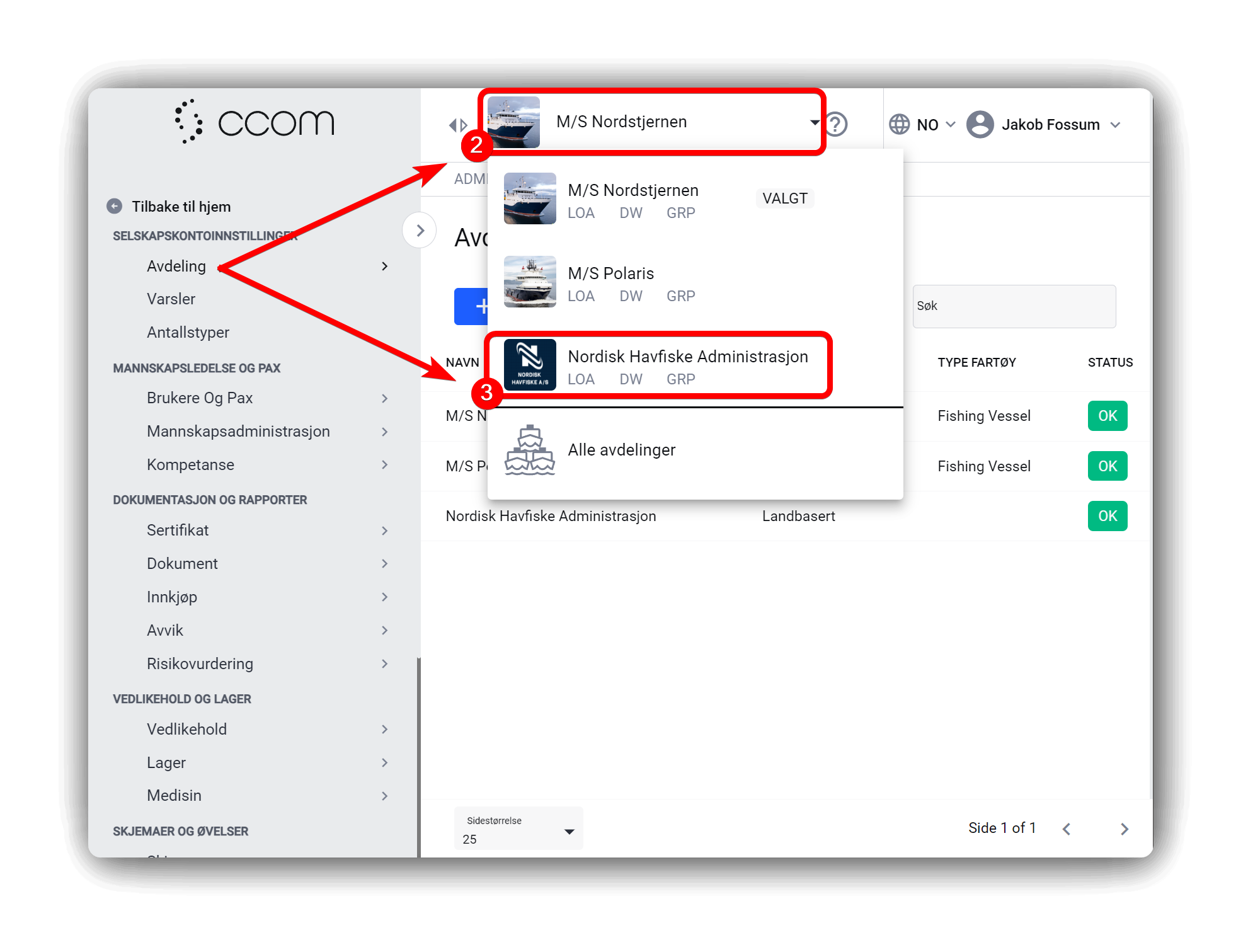Click the MANNSKAPSLEDELSE OG PAX heading
The height and width of the screenshot is (952, 1248).
[197, 368]
